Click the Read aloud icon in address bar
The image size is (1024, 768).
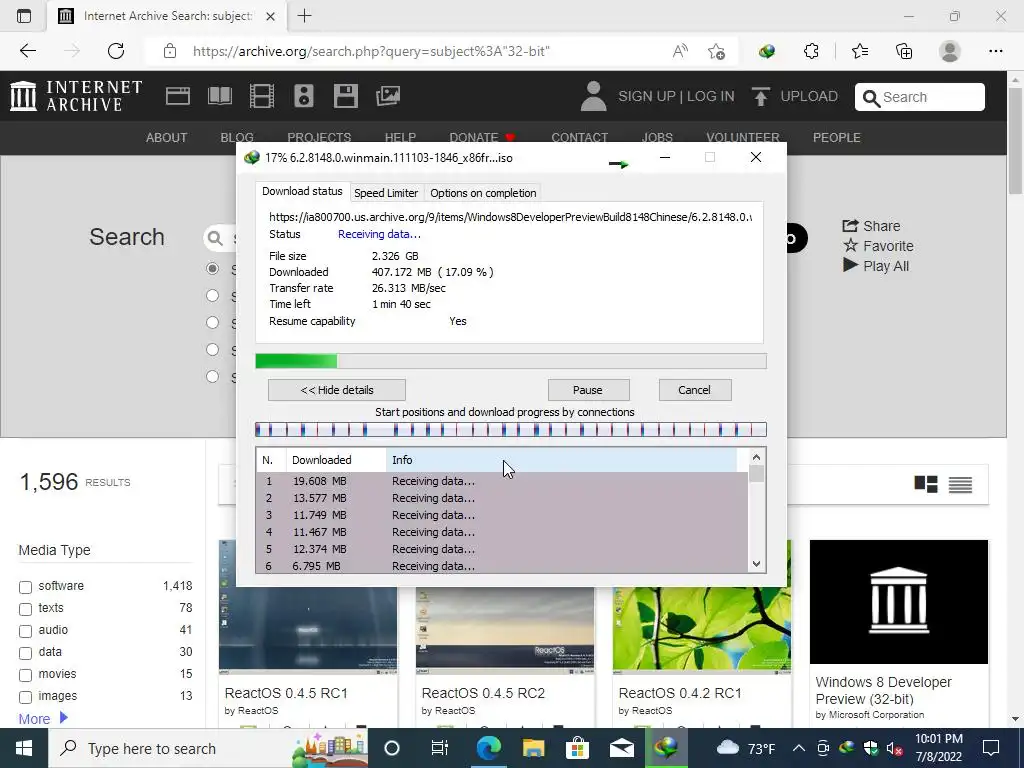tap(680, 51)
